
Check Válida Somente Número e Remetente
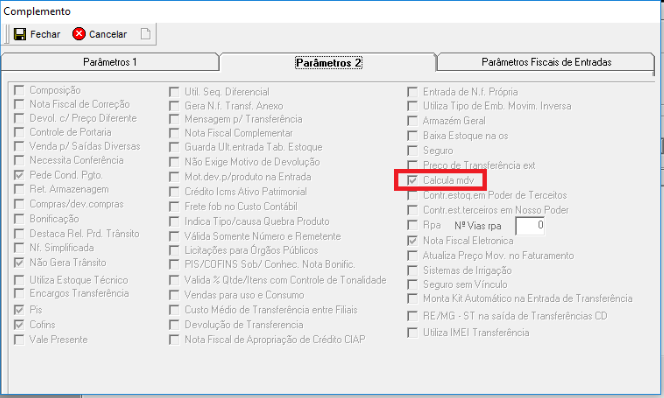174,236
